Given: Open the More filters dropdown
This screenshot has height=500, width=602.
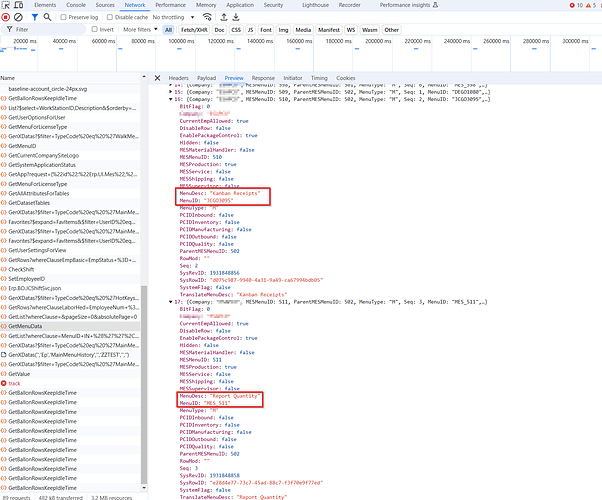Looking at the screenshot, I should pyautogui.click(x=140, y=30).
